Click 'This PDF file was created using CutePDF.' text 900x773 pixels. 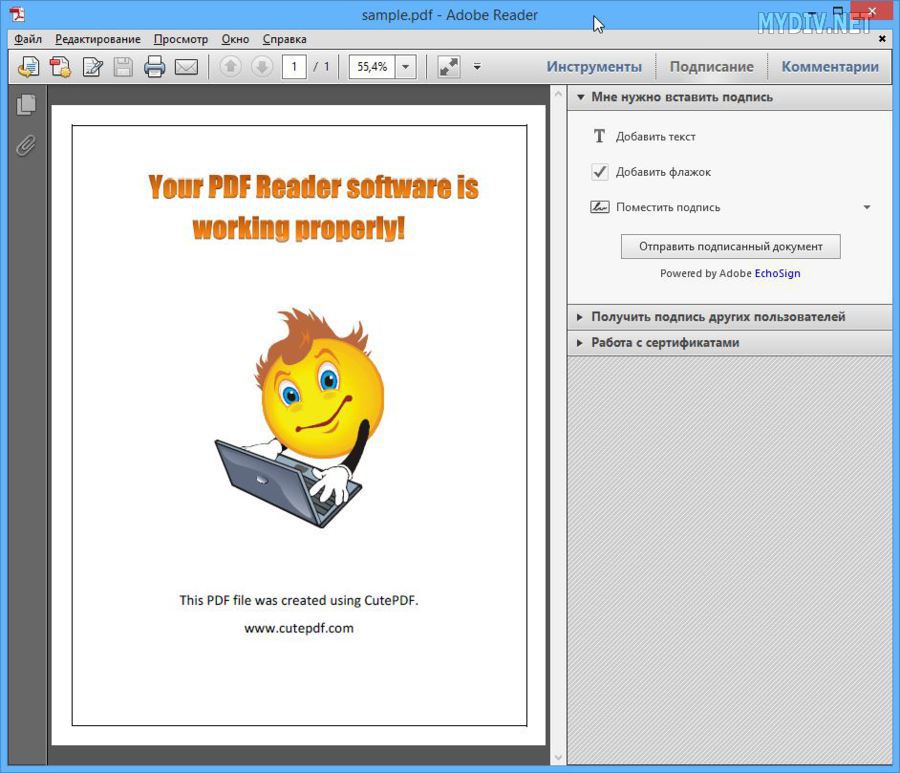pos(299,600)
